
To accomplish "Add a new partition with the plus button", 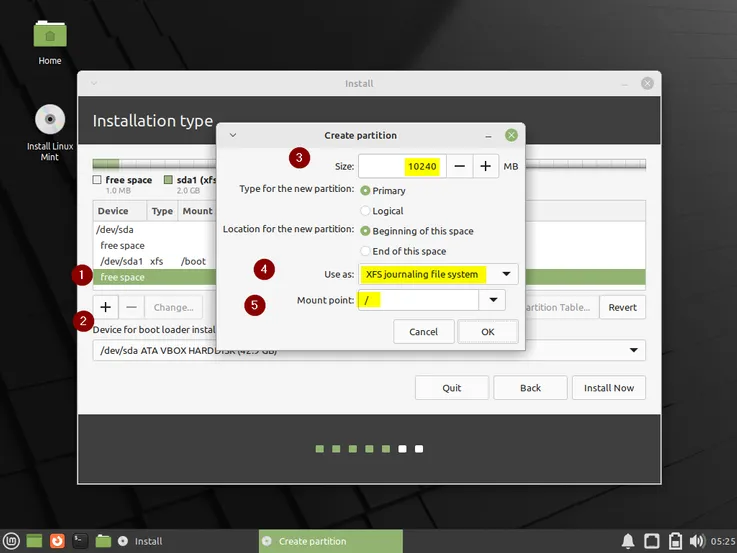I will (x=105, y=307).
